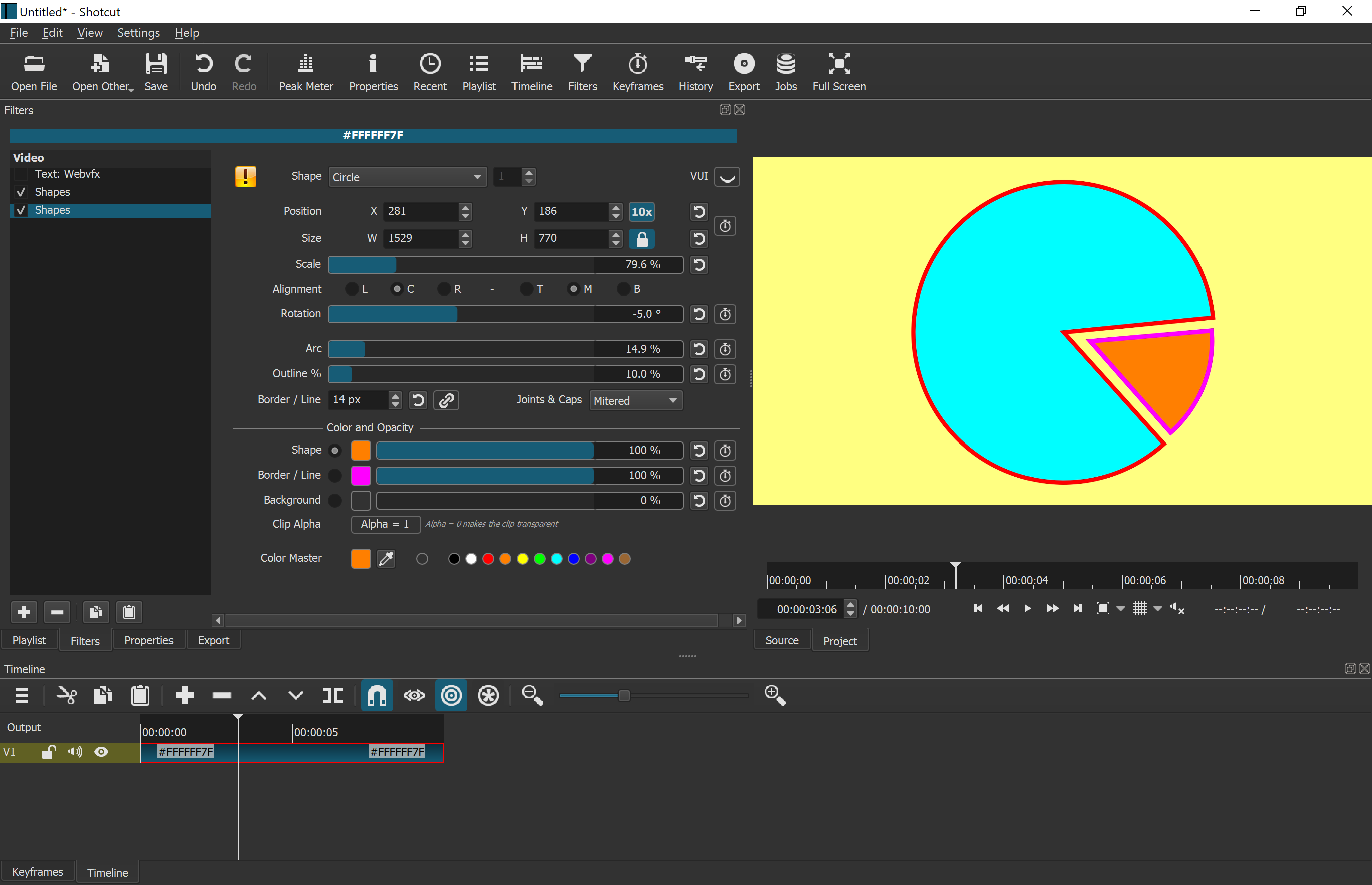Open the Shape type dropdown
The width and height of the screenshot is (1372, 885).
(x=407, y=177)
